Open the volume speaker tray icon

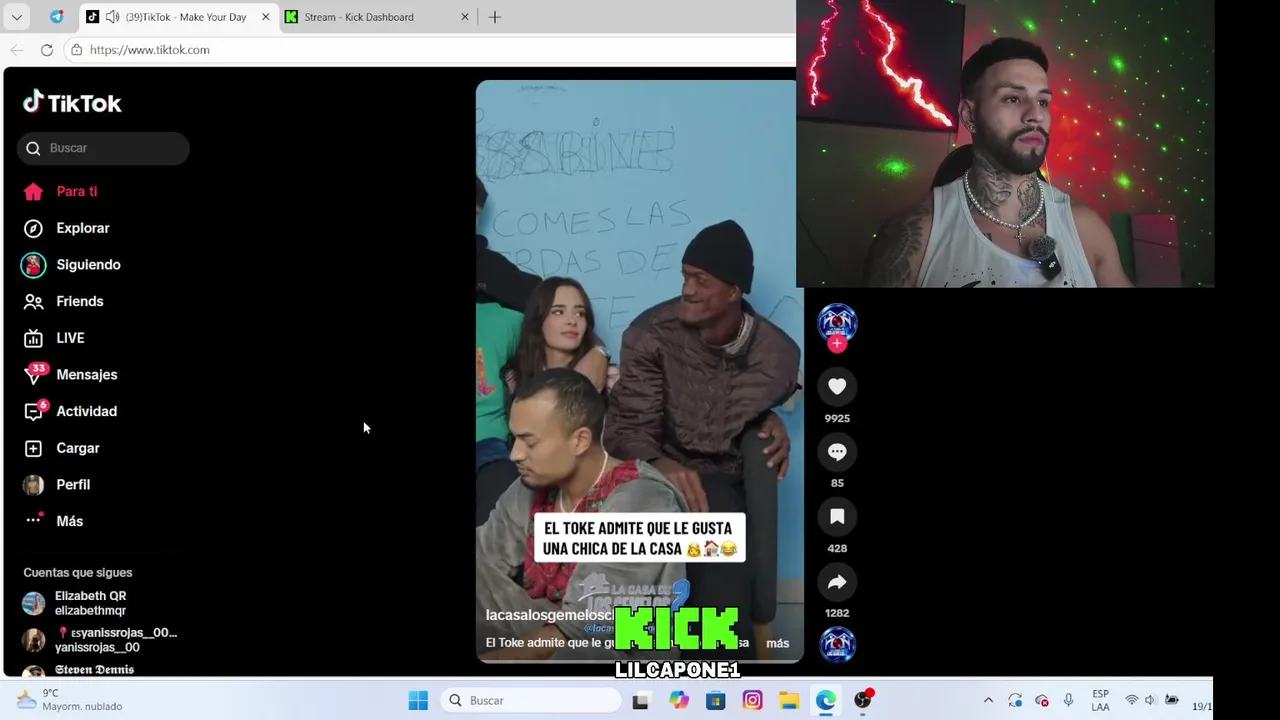click(1150, 701)
